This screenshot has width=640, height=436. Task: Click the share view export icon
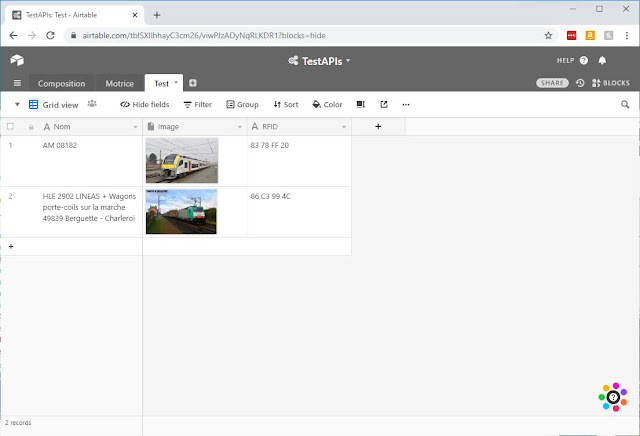(384, 105)
